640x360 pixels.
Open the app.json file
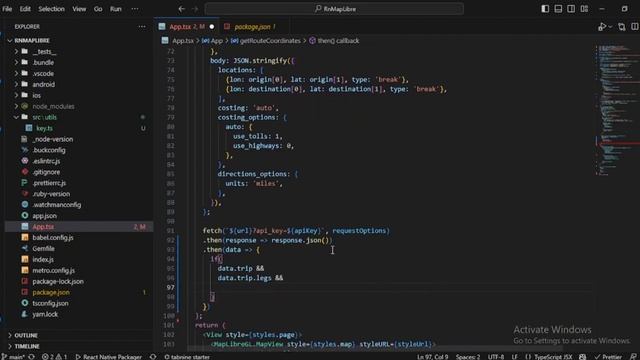click(44, 216)
